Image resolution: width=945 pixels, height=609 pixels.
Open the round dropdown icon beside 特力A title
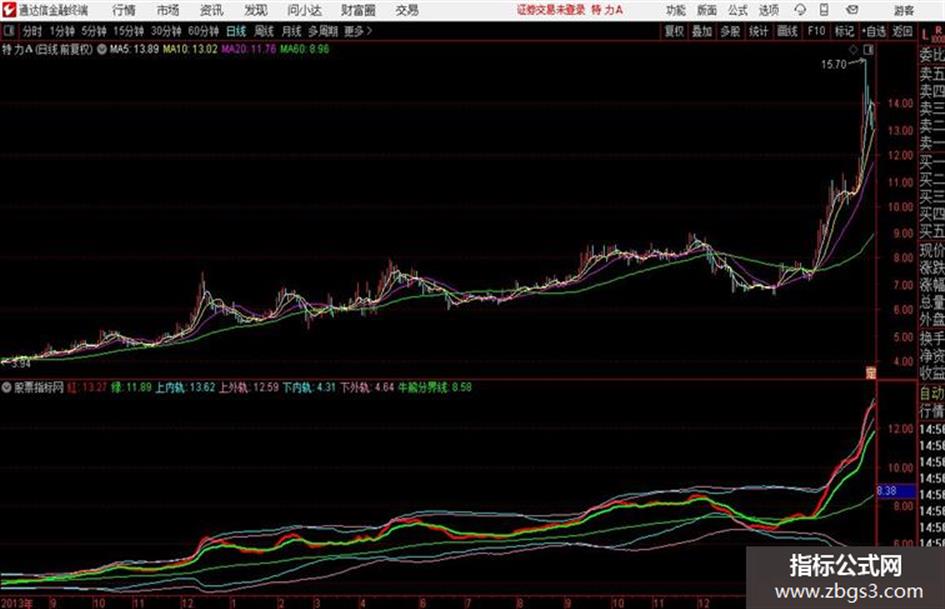click(x=102, y=49)
